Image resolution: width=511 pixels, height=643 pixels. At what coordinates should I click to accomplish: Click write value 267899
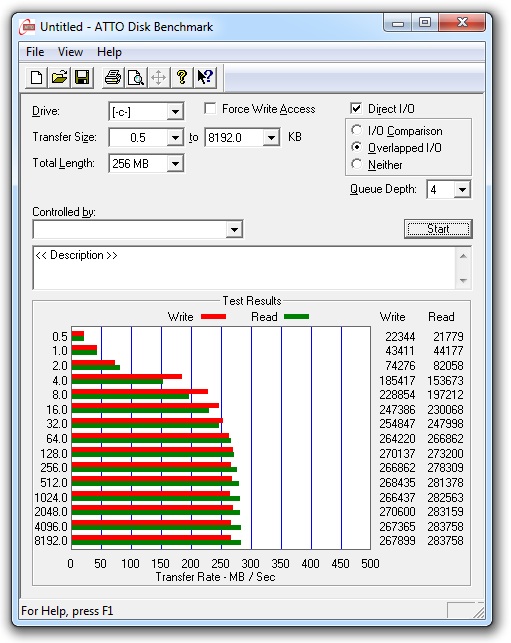coord(397,540)
